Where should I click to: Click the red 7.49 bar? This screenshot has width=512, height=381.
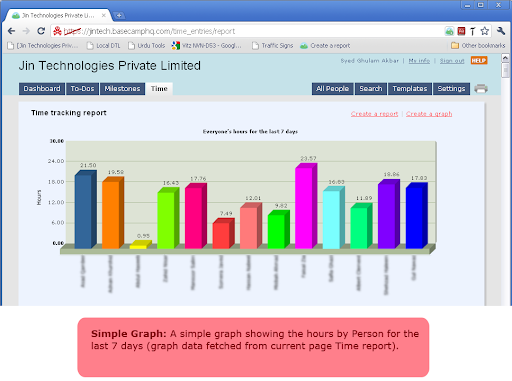pos(223,233)
